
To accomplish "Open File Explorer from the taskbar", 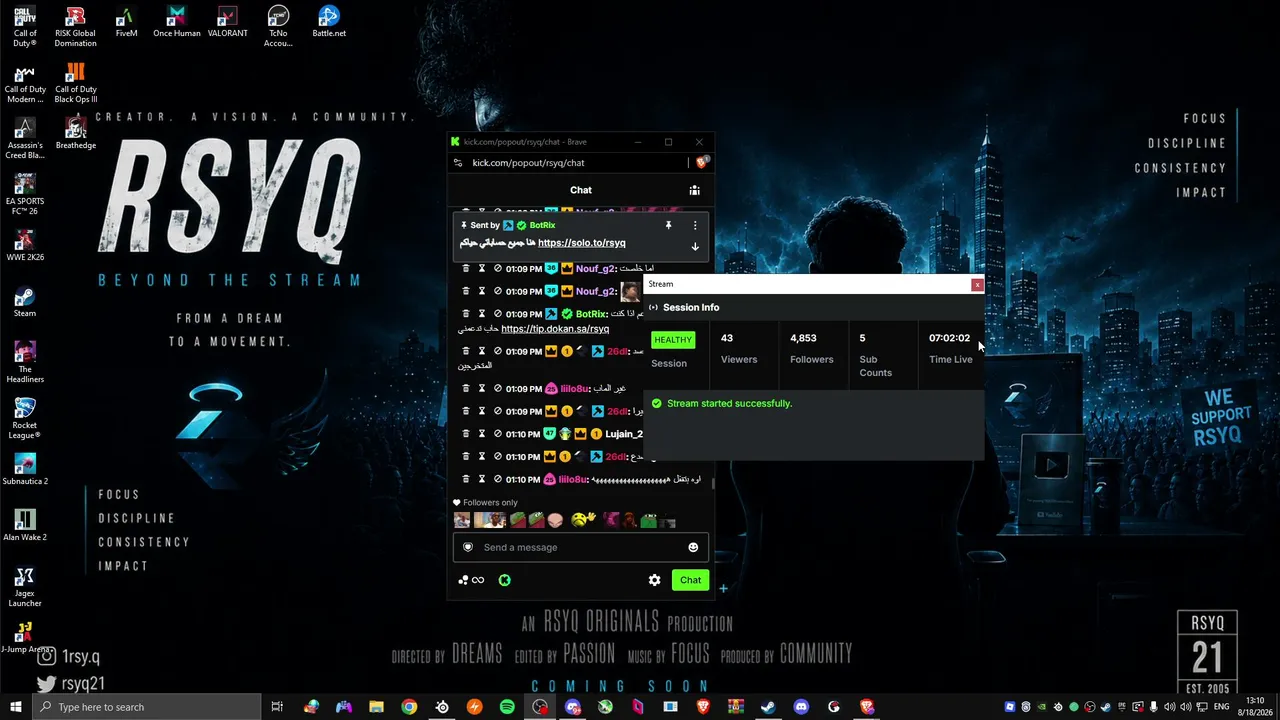I will tap(376, 707).
